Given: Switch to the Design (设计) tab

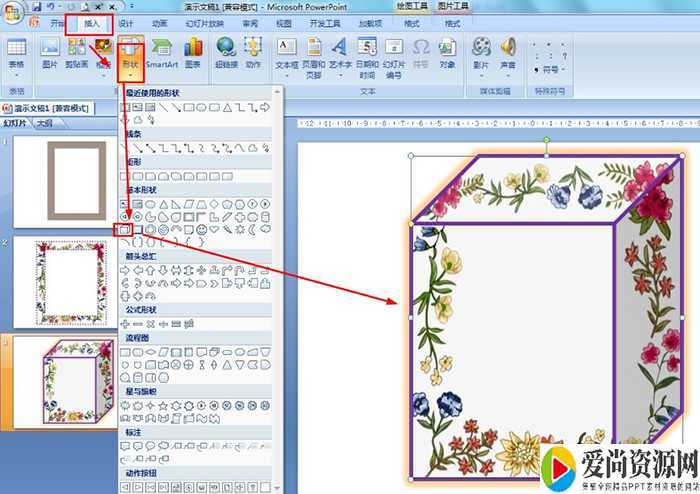Looking at the screenshot, I should point(126,23).
